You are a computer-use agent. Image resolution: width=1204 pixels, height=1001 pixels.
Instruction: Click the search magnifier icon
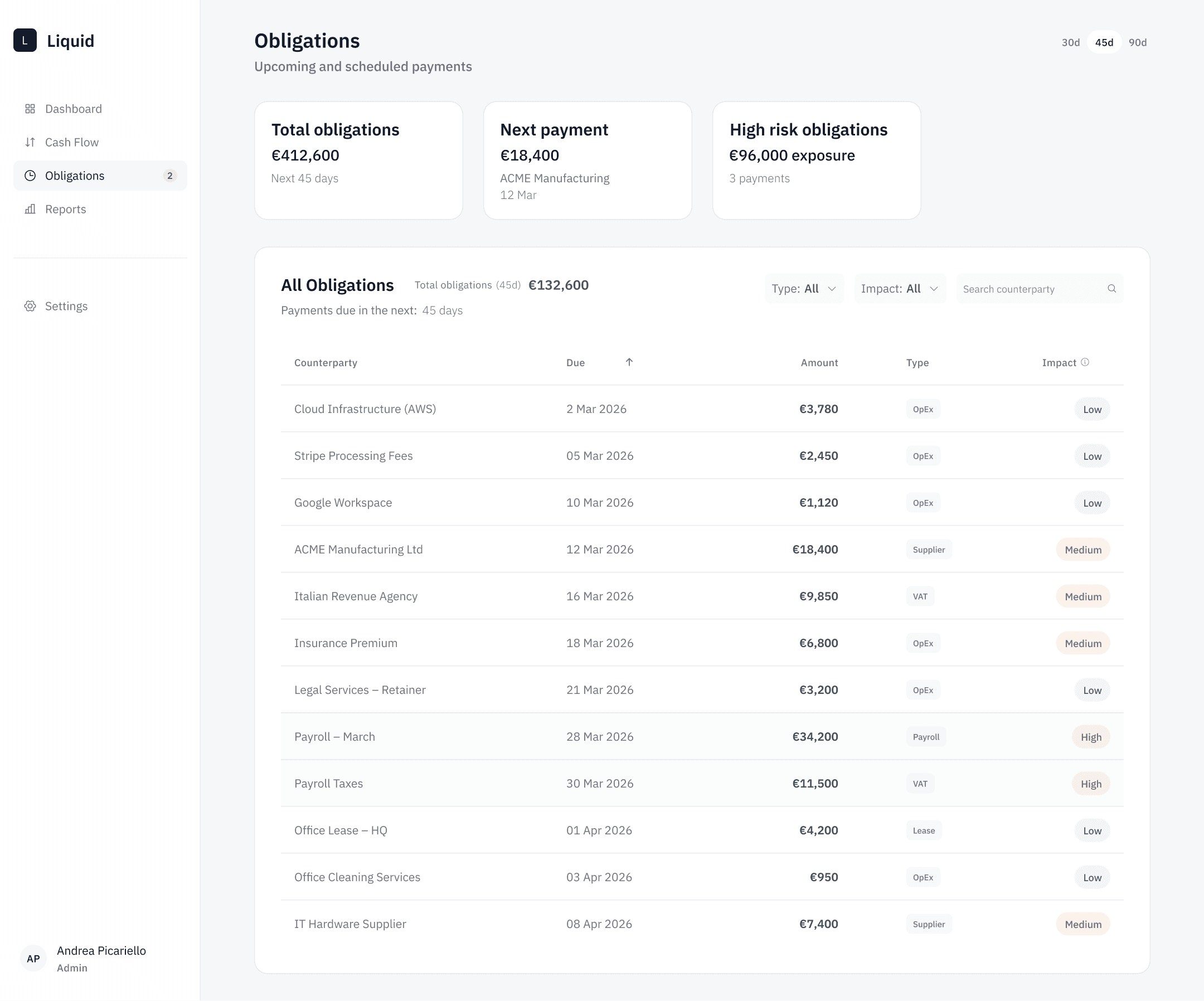1111,288
